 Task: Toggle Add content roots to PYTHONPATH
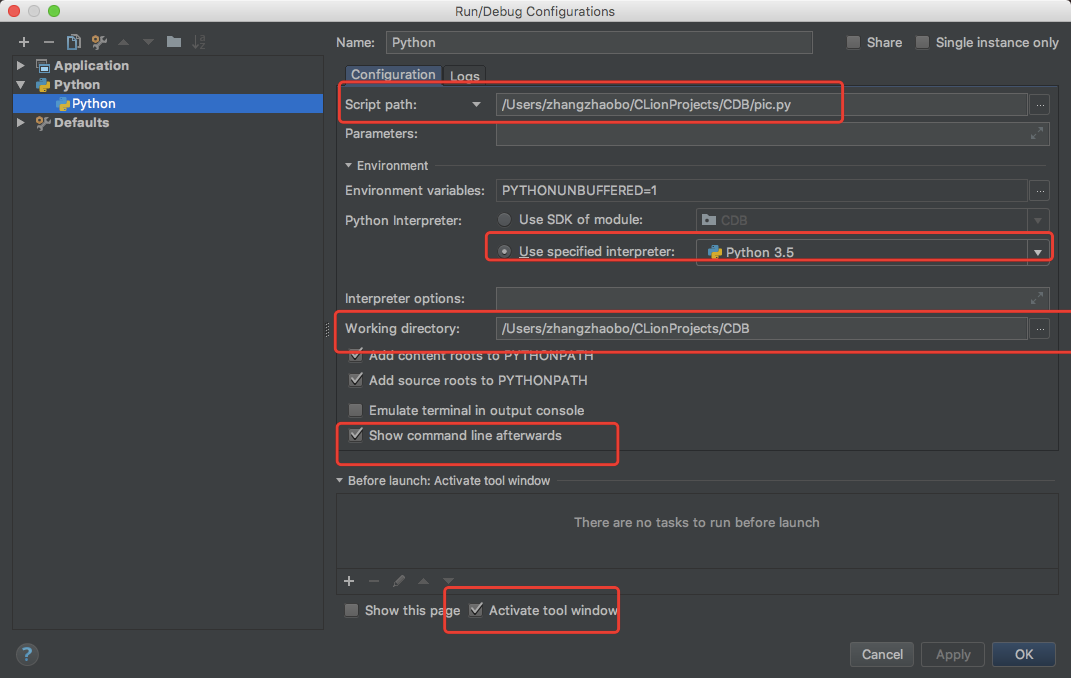point(355,355)
